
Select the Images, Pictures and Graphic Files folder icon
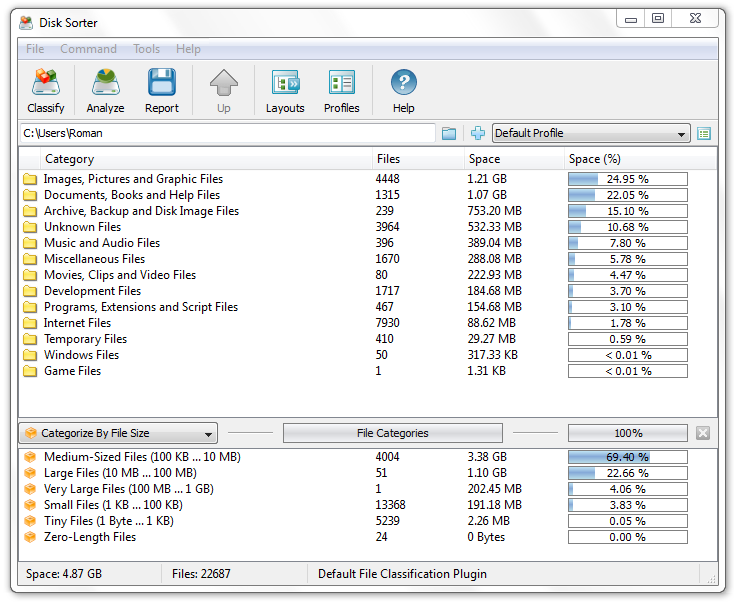(30, 179)
